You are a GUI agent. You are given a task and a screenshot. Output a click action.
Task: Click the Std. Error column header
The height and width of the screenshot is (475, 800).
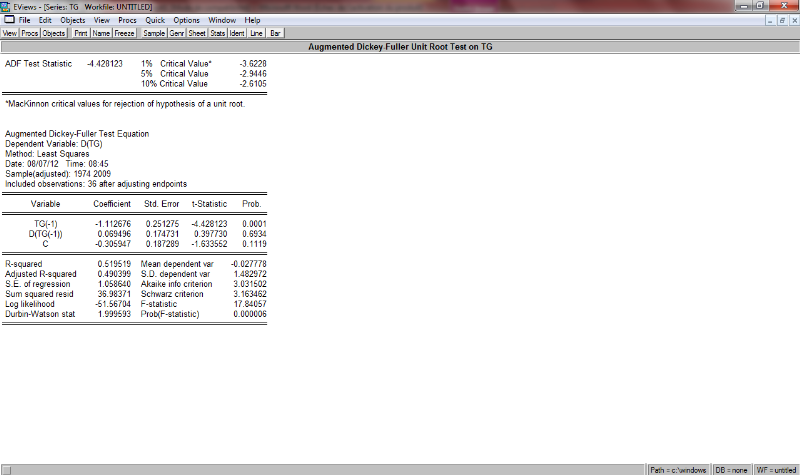pyautogui.click(x=161, y=204)
